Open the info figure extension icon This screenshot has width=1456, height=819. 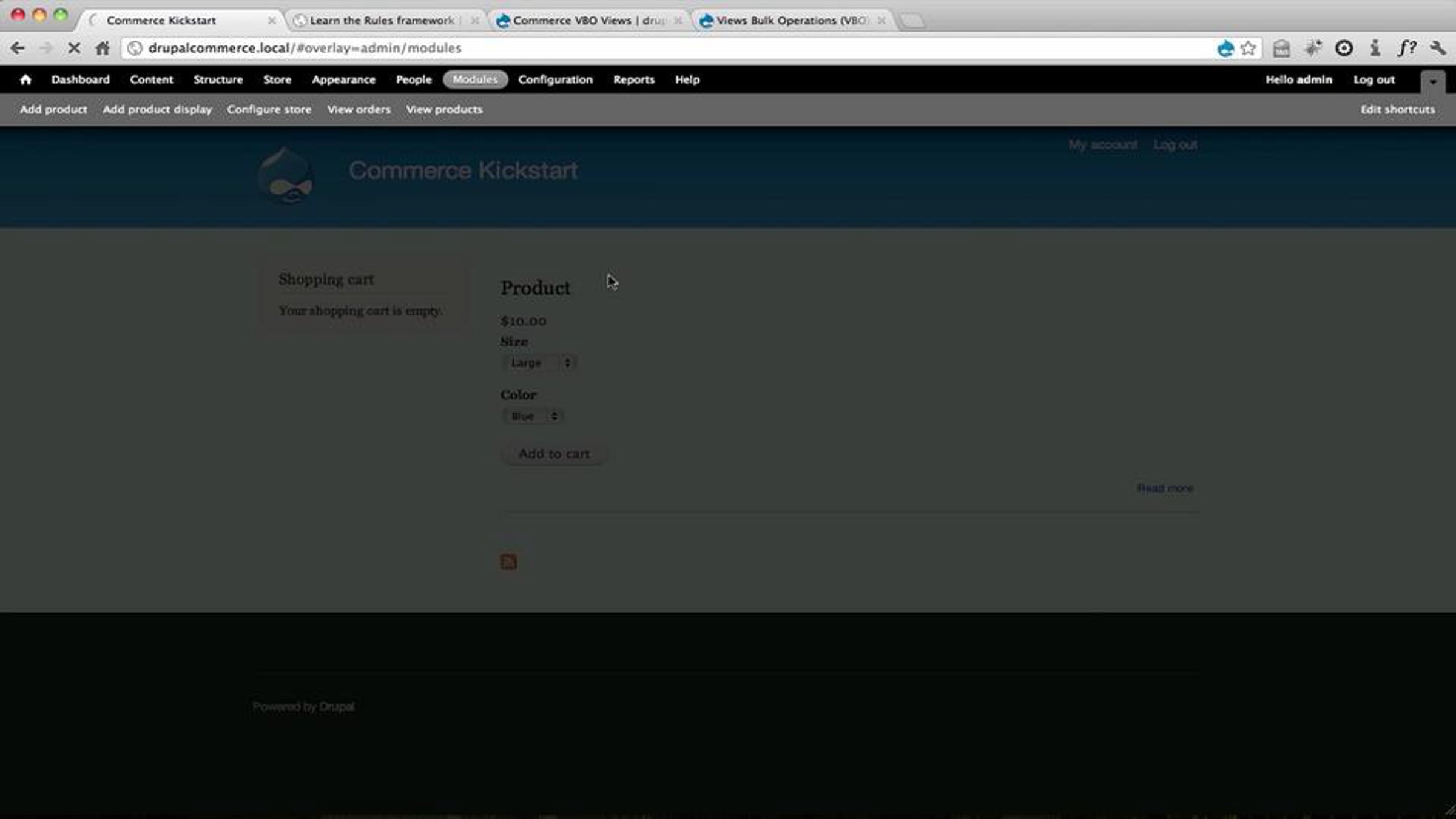pyautogui.click(x=1375, y=48)
